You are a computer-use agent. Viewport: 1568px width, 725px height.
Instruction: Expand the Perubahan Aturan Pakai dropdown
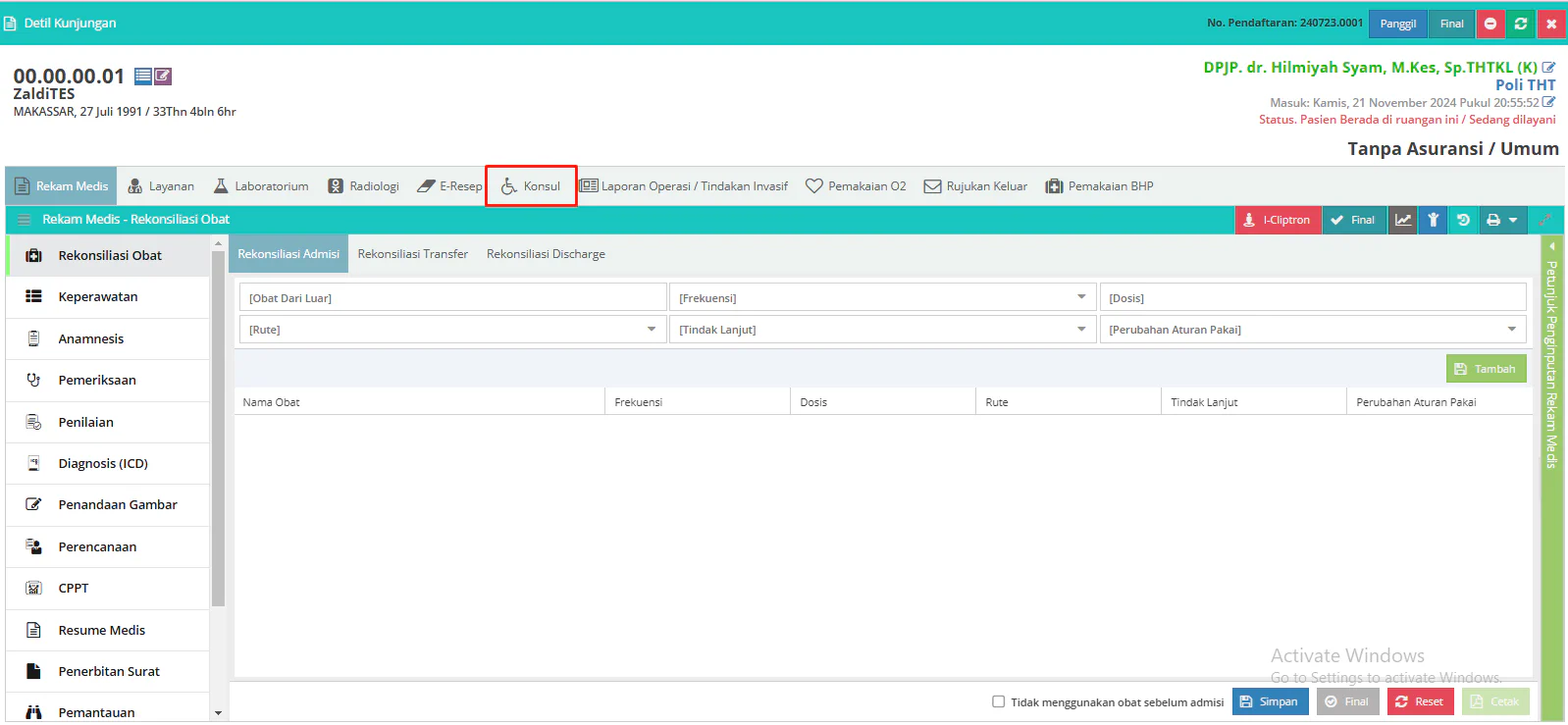tap(1511, 330)
